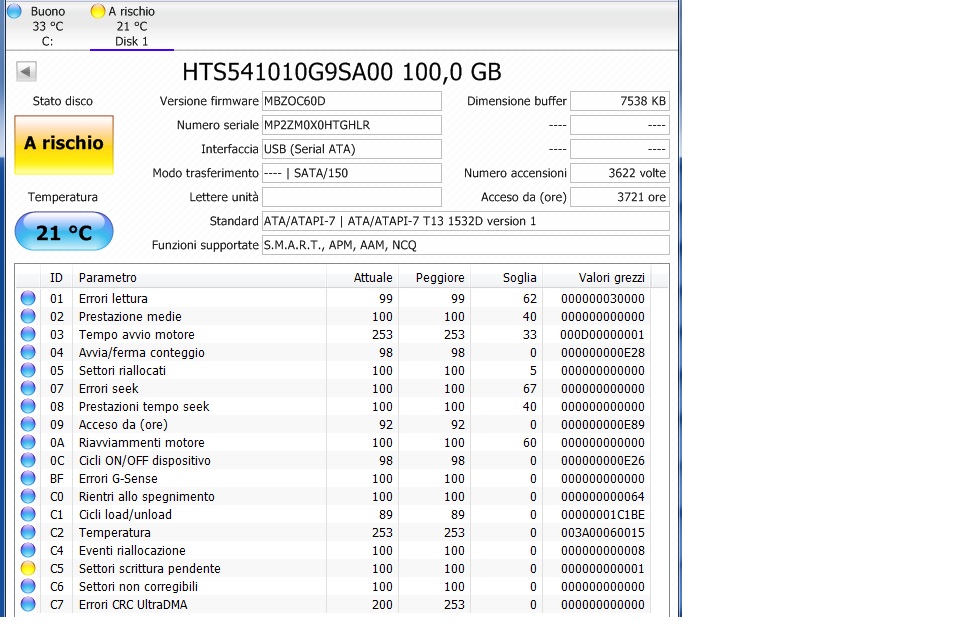Click the buffer size field 7538 KB
The width and height of the screenshot is (963, 624).
620,101
